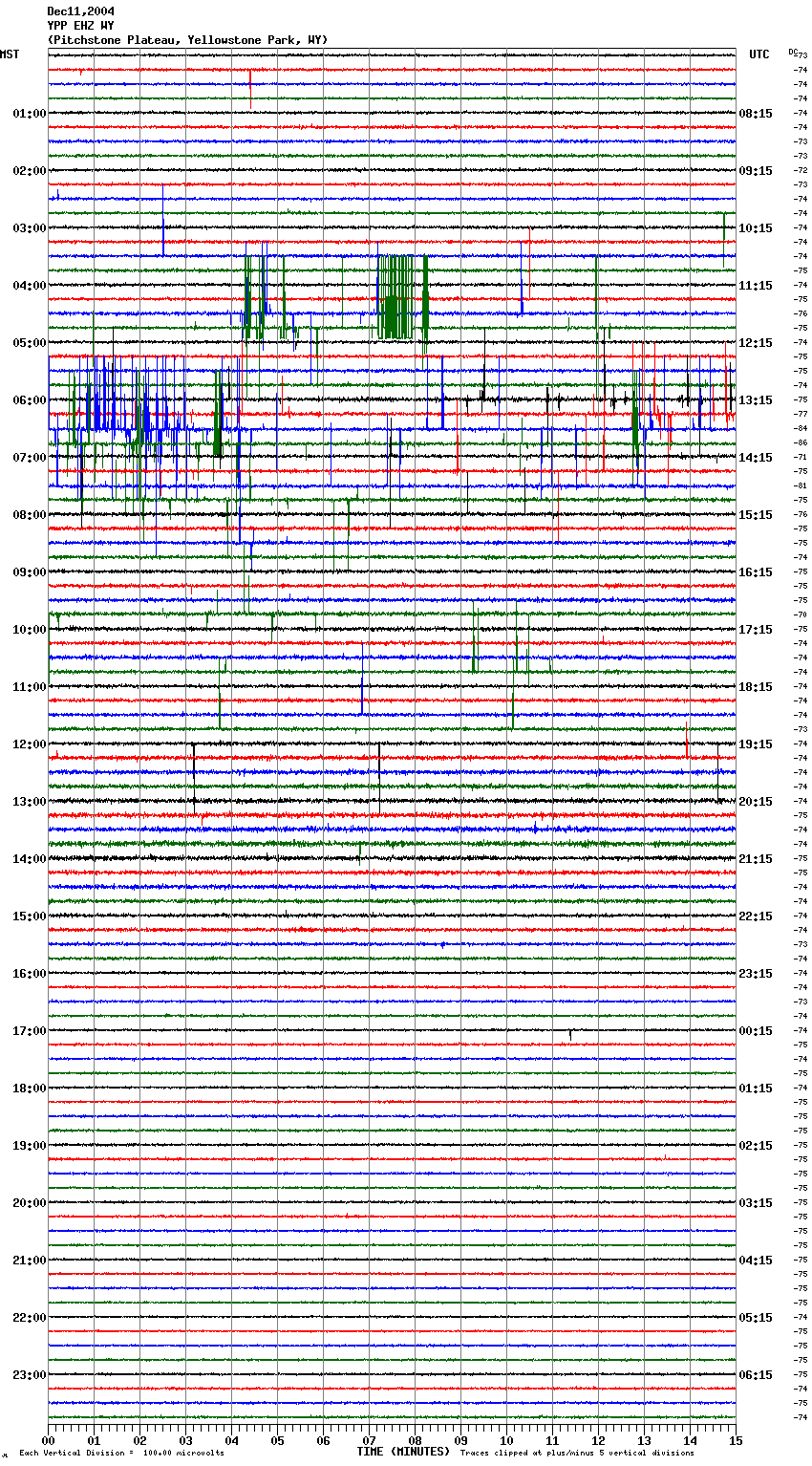Select the 13:00 MST time label
This screenshot has width=812, height=1466.
pyautogui.click(x=30, y=802)
